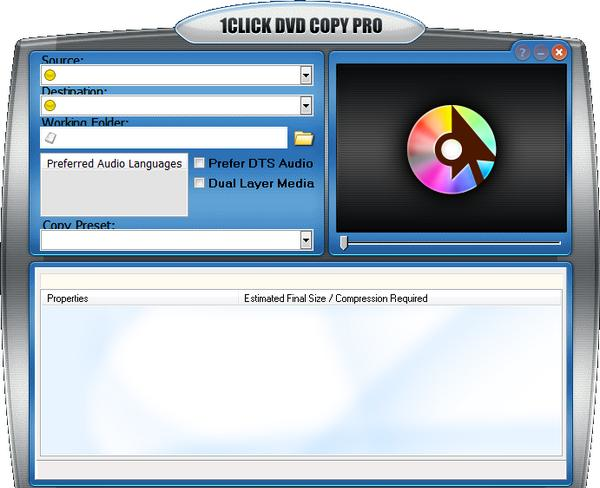Click the Properties column header

pyautogui.click(x=139, y=298)
